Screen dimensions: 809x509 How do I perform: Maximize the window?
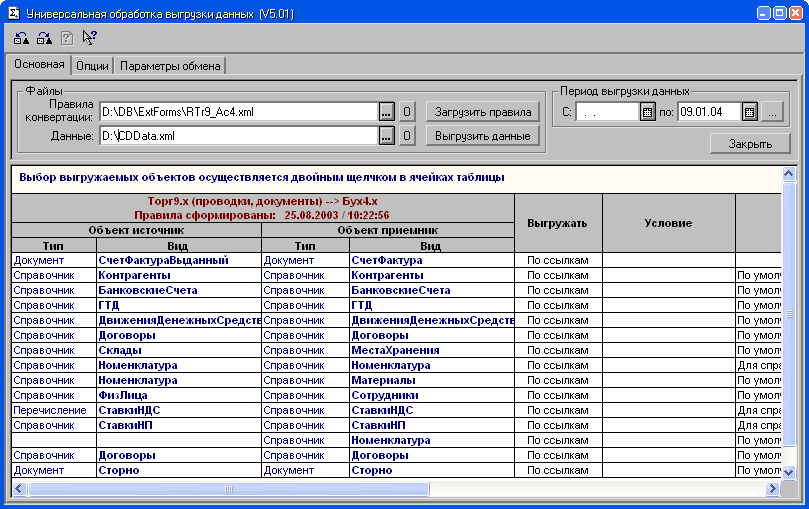tap(780, 13)
